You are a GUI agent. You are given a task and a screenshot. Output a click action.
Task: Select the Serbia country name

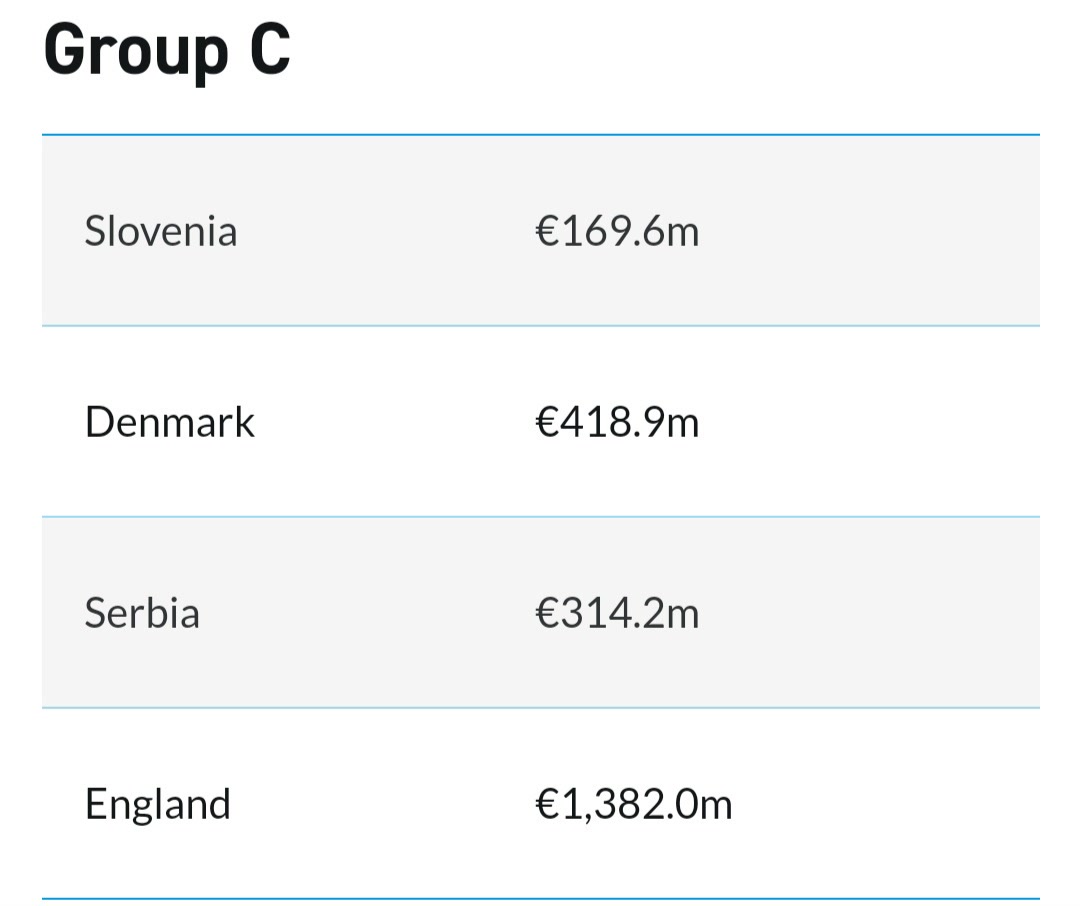coord(142,612)
